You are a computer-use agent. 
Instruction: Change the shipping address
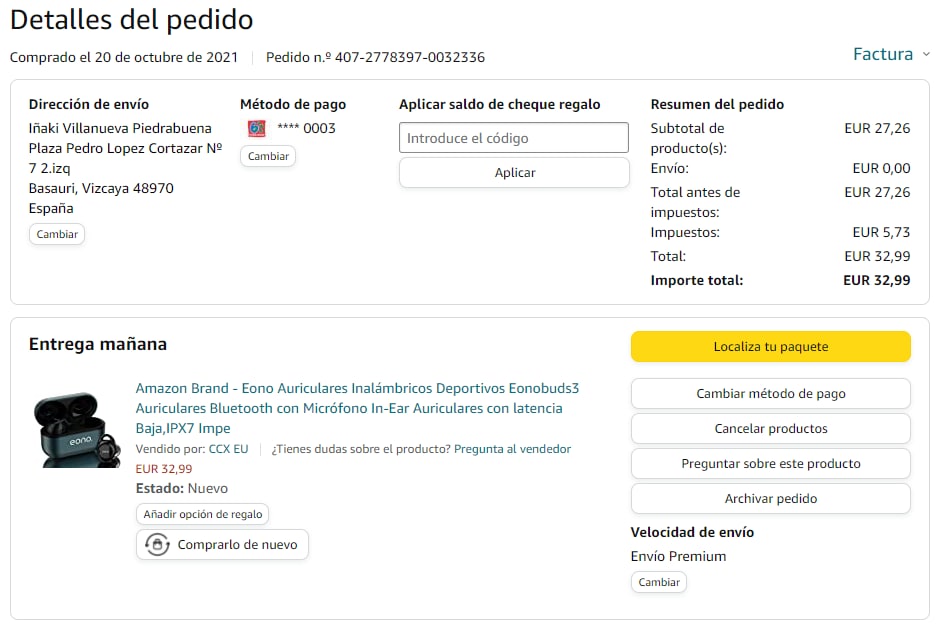pos(57,234)
